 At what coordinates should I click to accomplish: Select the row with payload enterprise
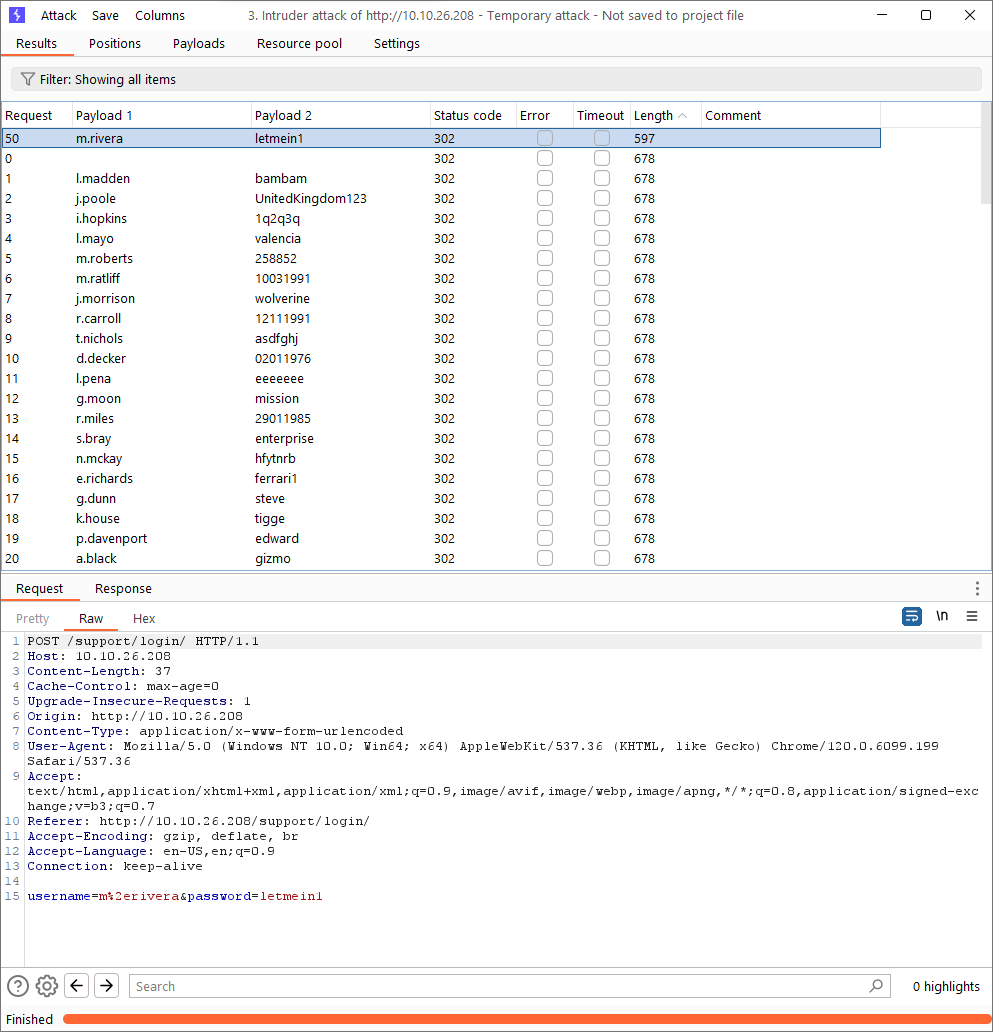coord(441,438)
